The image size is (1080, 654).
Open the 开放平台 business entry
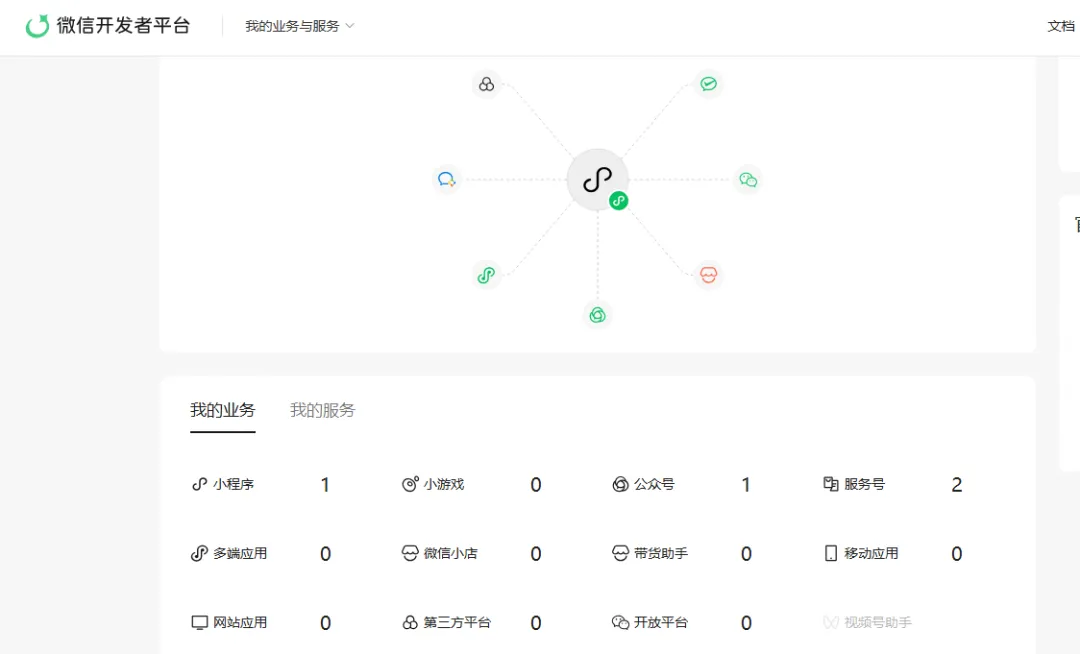[661, 622]
